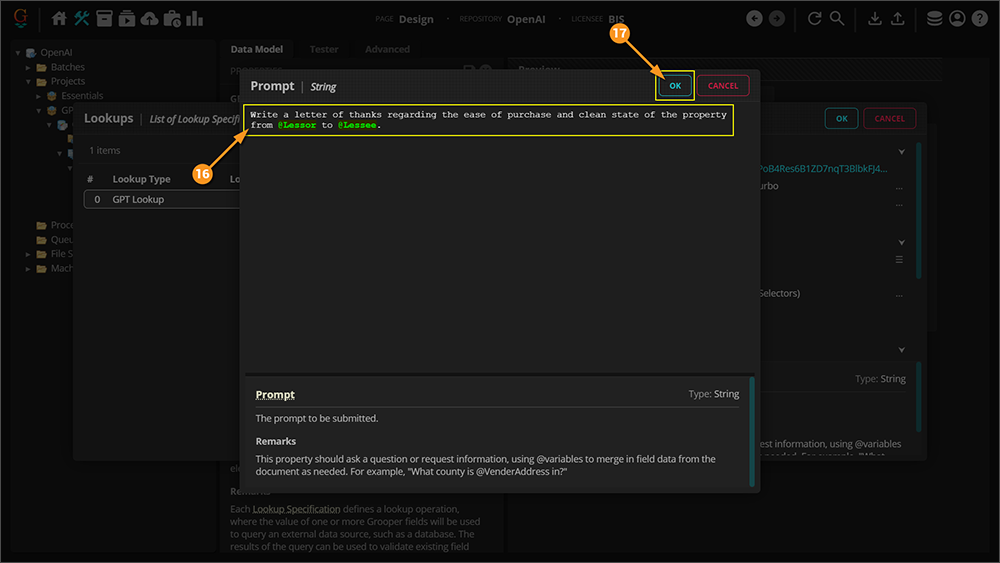Collapse the Projects tree node
The image size is (1000, 563).
tap(28, 82)
